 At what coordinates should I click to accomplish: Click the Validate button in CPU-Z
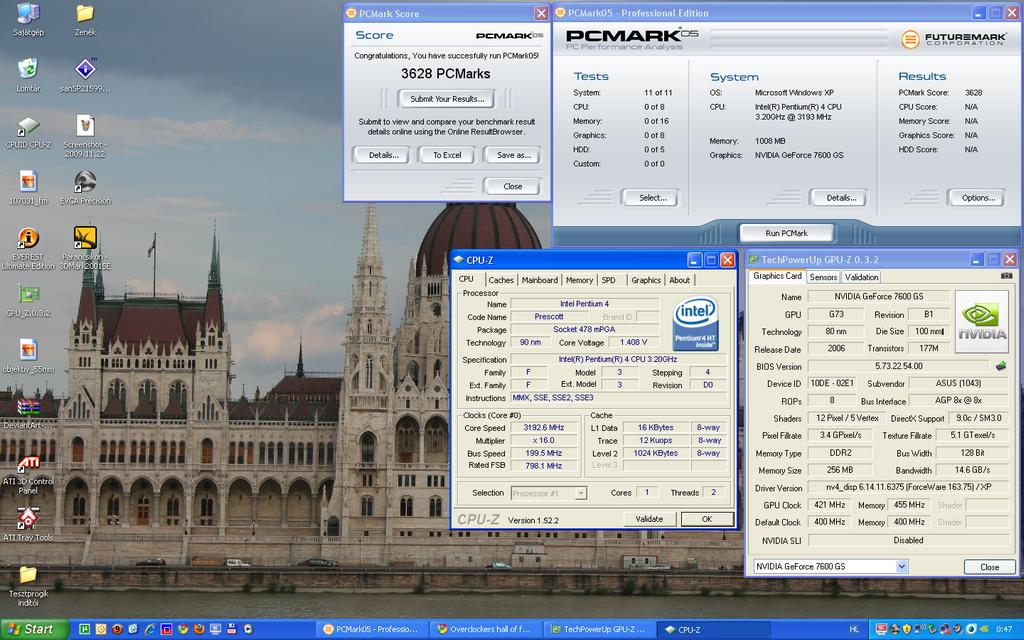pos(649,519)
